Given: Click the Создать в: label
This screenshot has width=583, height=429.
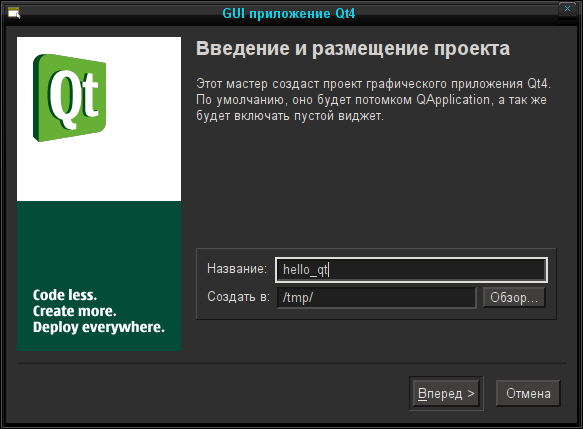Looking at the screenshot, I should 238,297.
